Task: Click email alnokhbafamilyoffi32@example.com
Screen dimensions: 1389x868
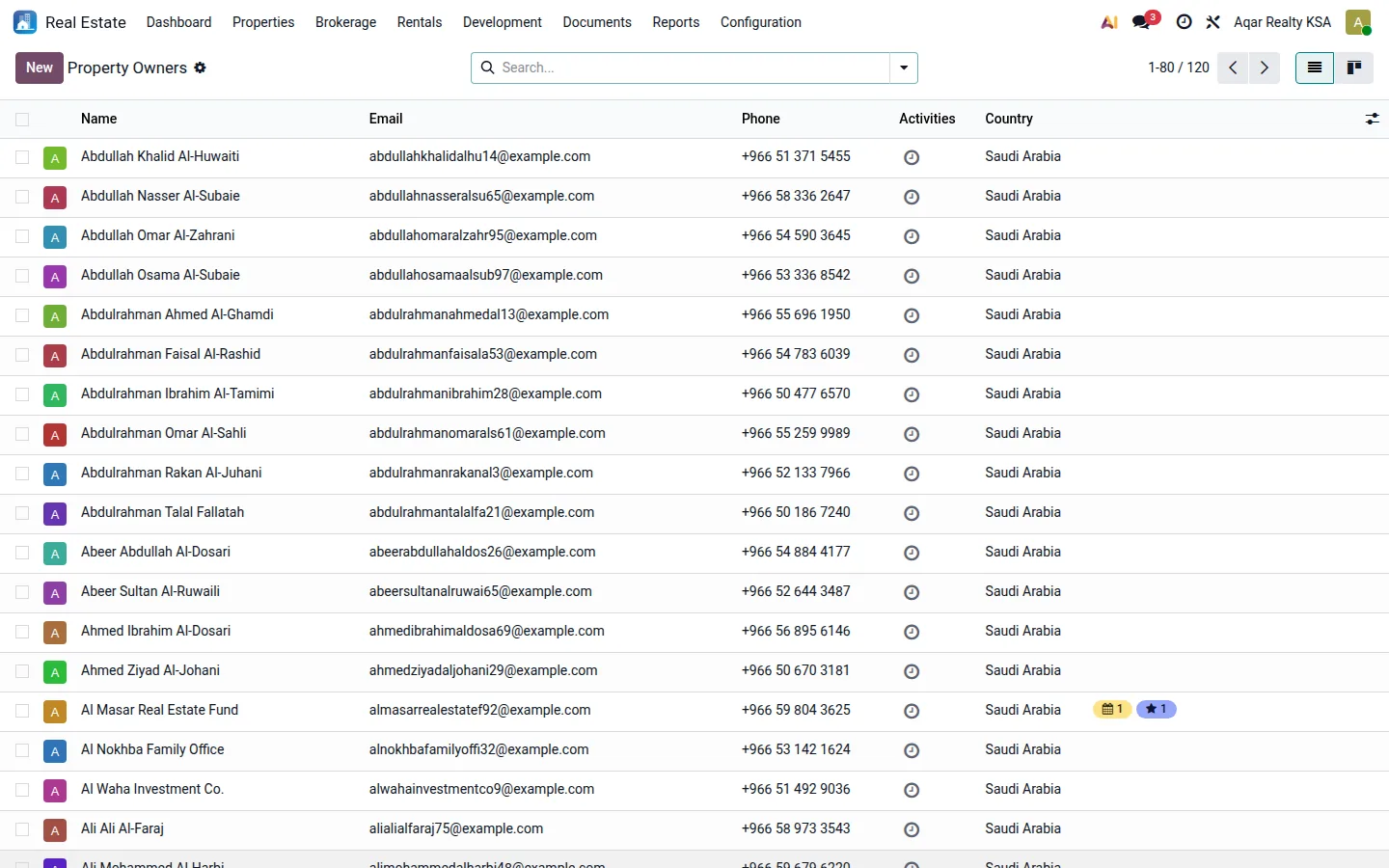Action: 478,749
